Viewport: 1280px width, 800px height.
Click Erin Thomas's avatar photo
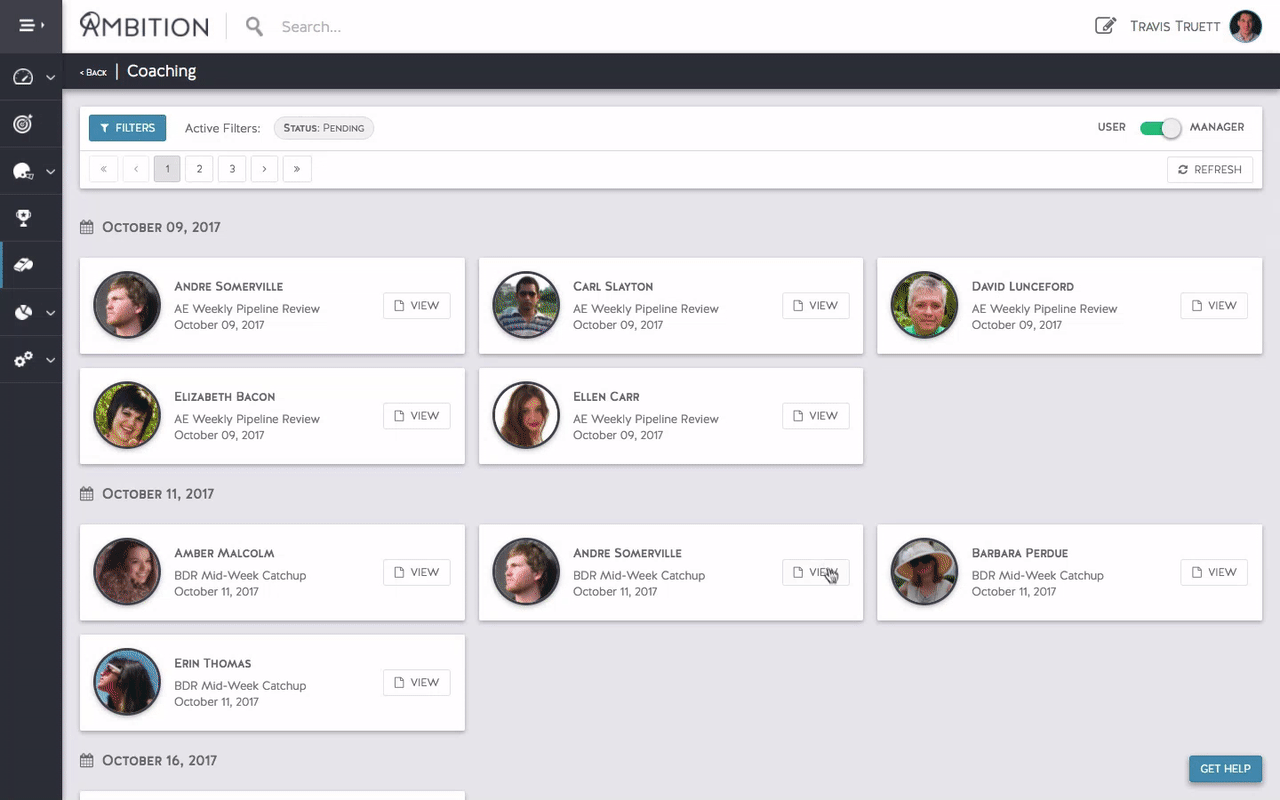(x=127, y=682)
